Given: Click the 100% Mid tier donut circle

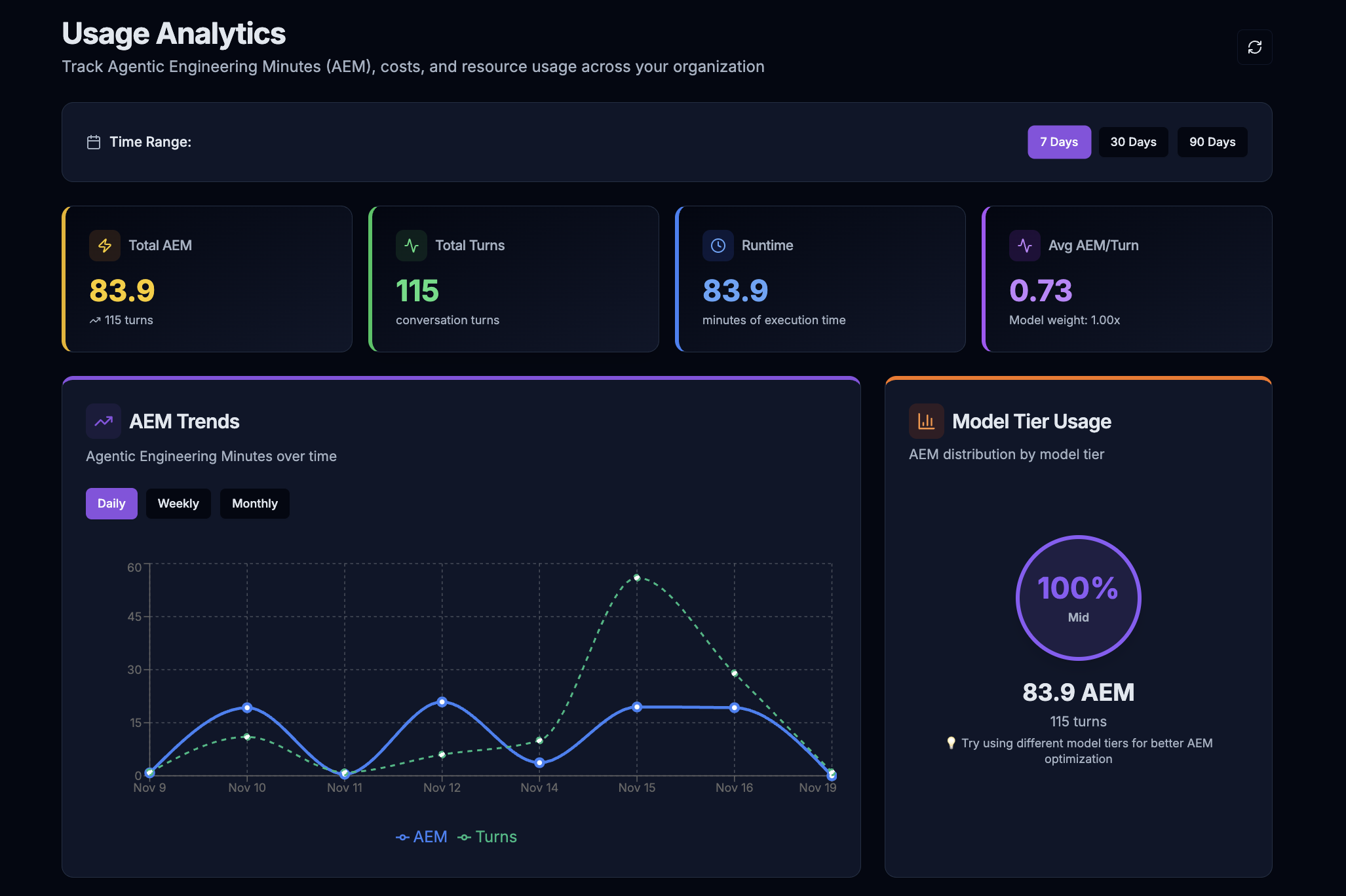Looking at the screenshot, I should tap(1078, 598).
